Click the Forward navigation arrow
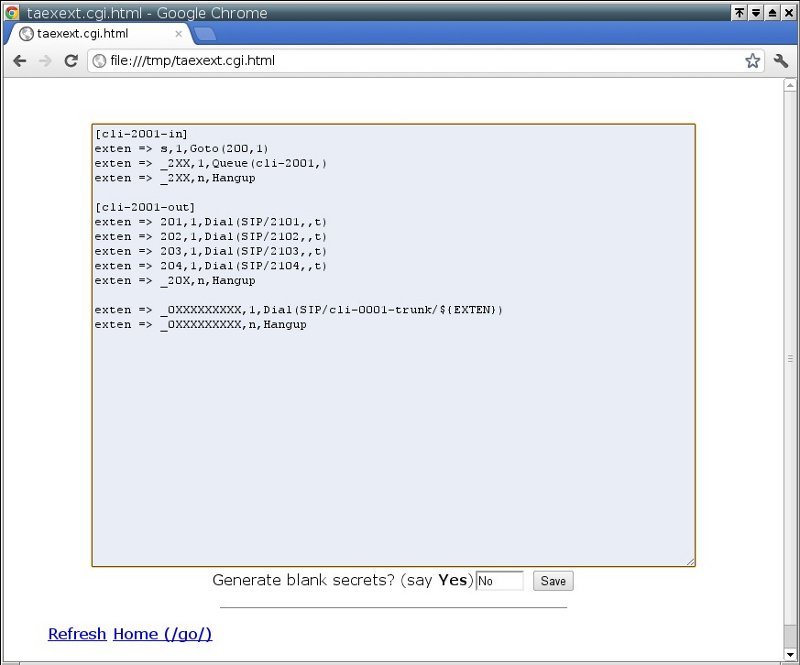Image resolution: width=800 pixels, height=665 pixels. tap(45, 61)
